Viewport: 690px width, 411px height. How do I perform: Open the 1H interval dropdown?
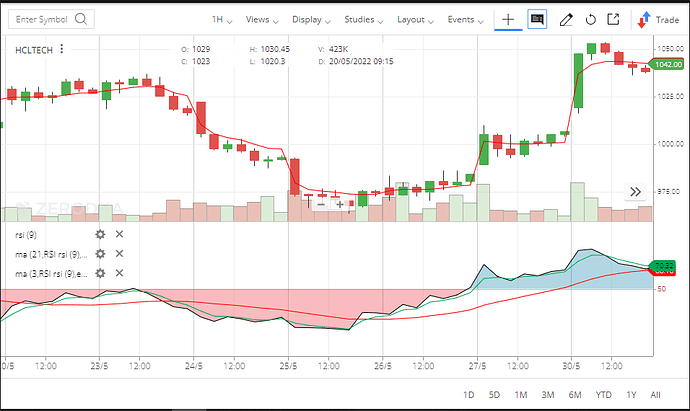(x=222, y=20)
